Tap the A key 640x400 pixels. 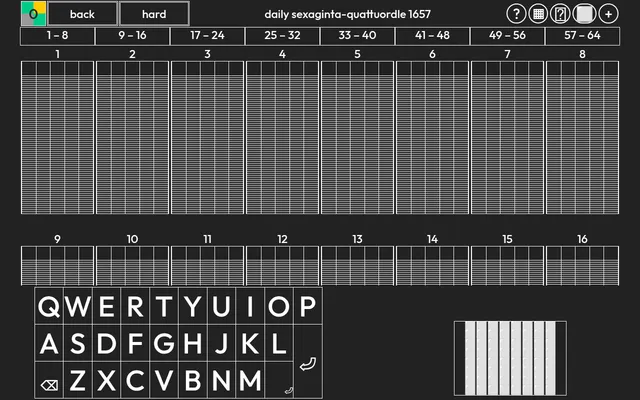49,344
